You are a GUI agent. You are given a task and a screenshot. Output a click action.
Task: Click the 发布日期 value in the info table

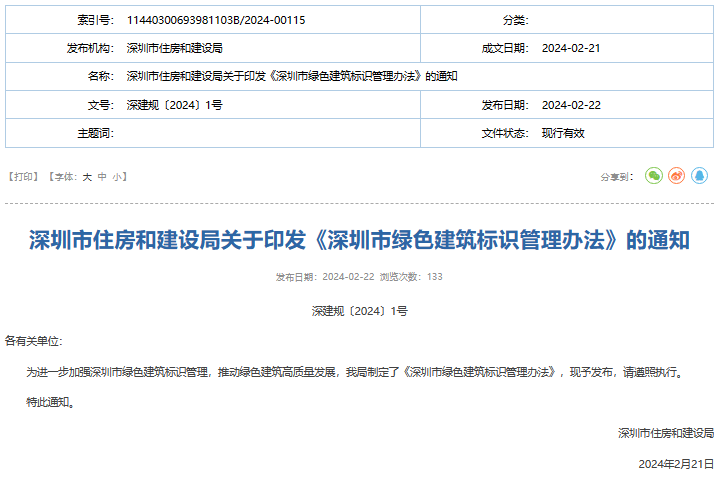point(570,105)
